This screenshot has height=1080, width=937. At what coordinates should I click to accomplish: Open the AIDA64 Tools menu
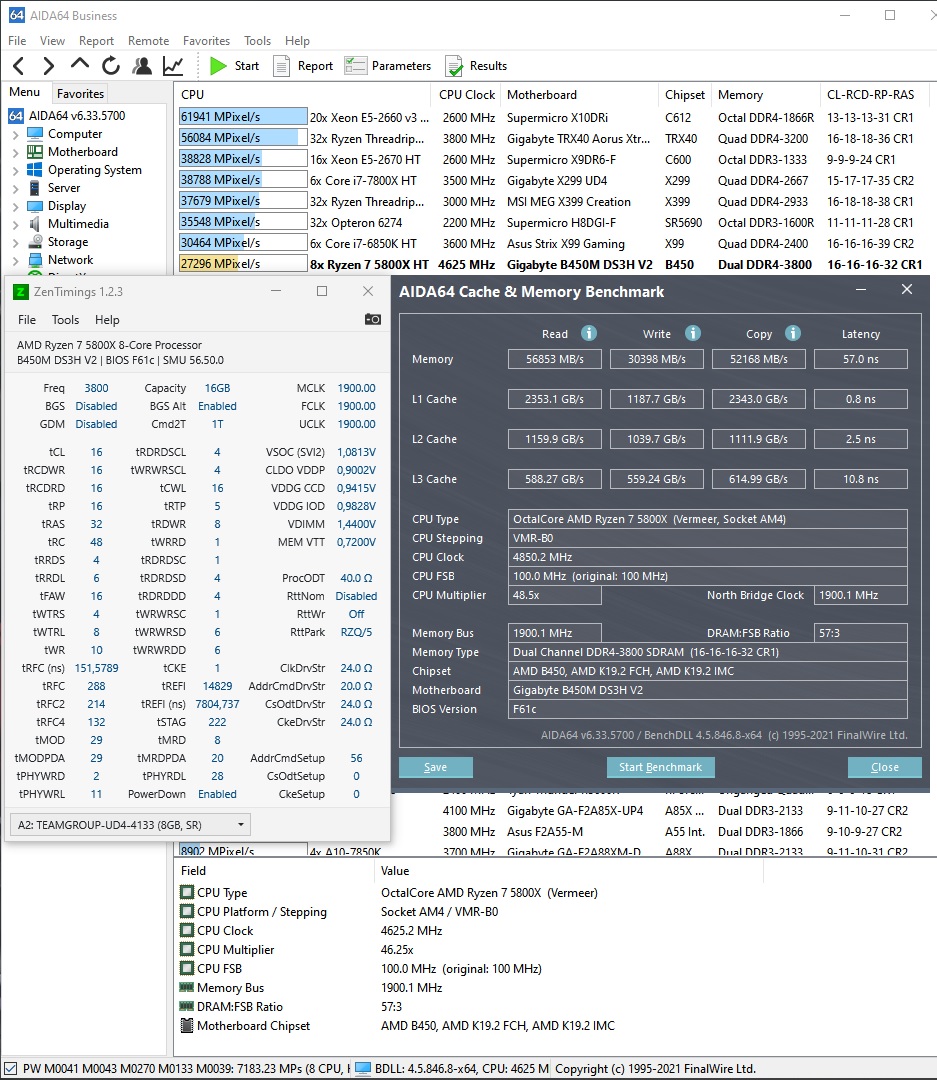point(257,41)
